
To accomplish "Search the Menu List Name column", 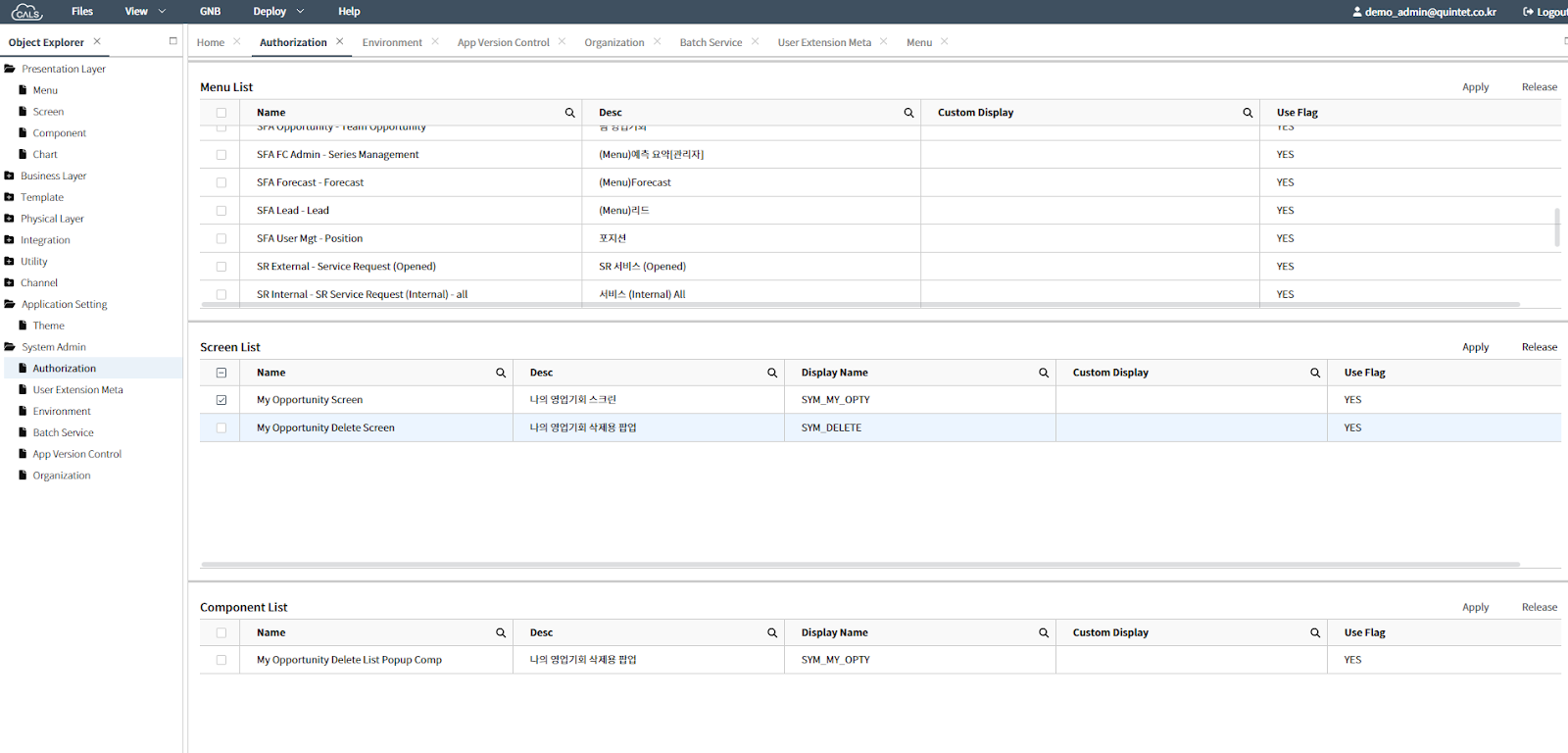I will click(569, 113).
